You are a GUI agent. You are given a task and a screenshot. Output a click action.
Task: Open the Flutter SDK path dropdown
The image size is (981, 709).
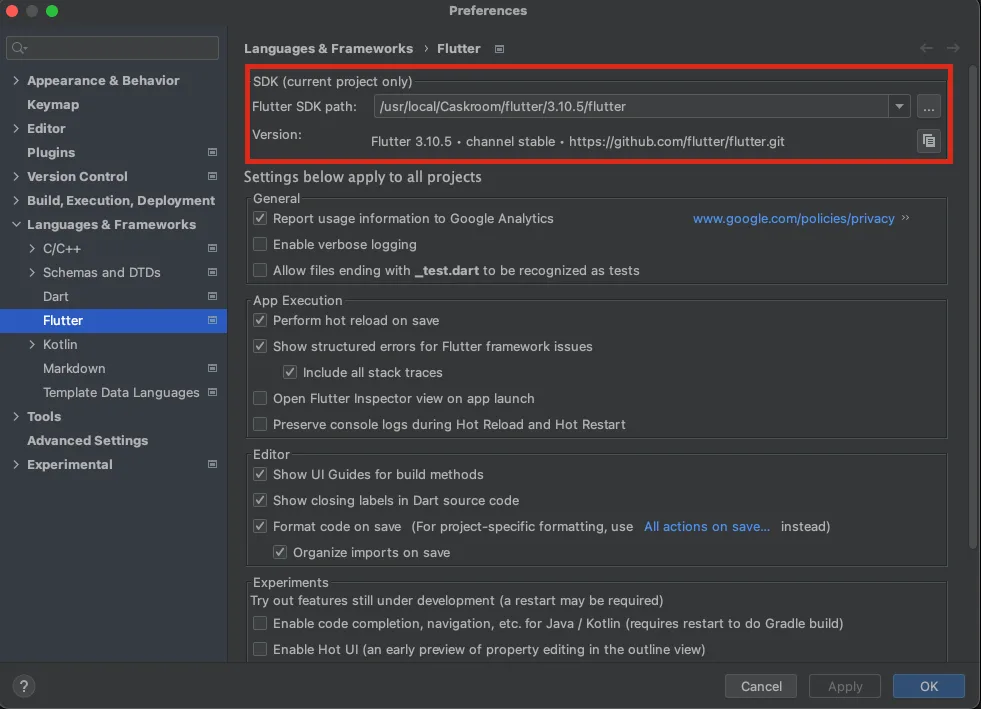(x=899, y=106)
